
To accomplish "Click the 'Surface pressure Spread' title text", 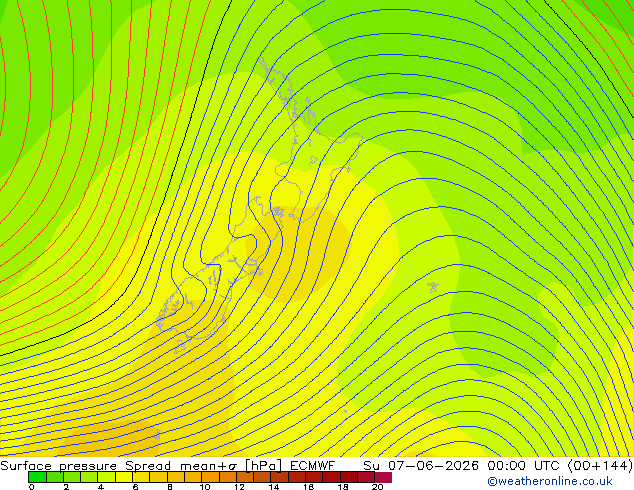I will click(85, 466).
